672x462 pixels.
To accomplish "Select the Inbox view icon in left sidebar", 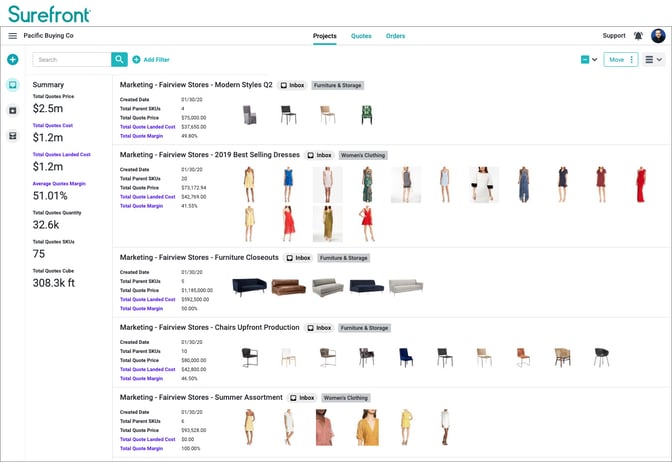I will point(12,85).
